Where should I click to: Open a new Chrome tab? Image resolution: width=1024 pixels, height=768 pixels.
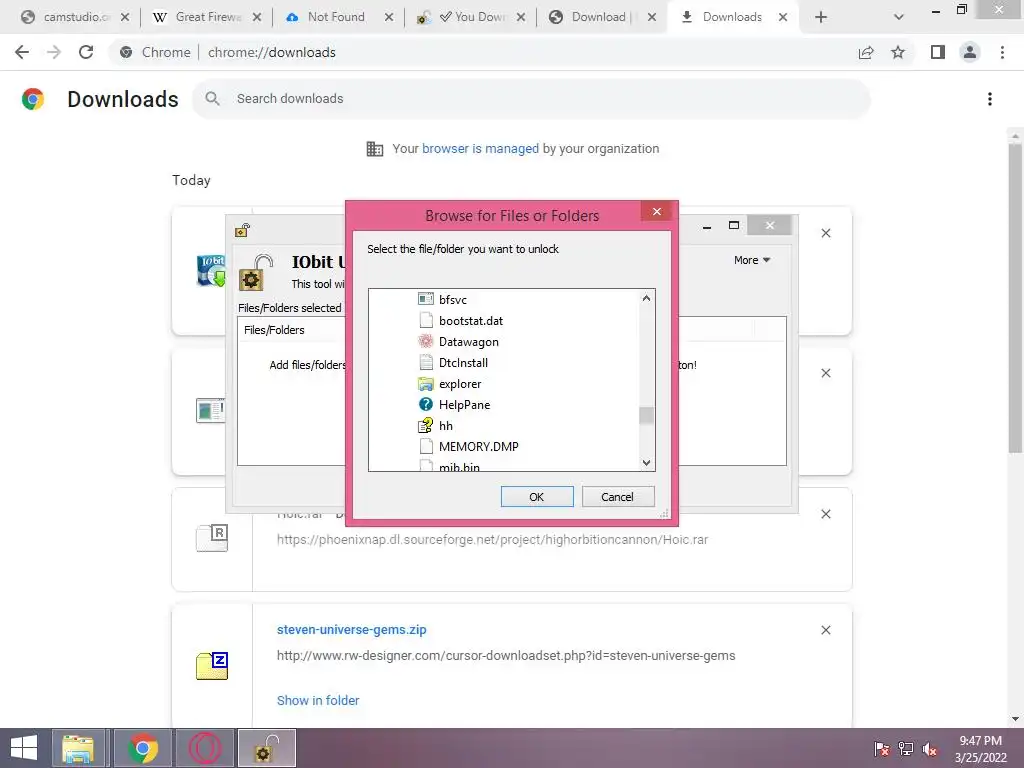(x=821, y=17)
